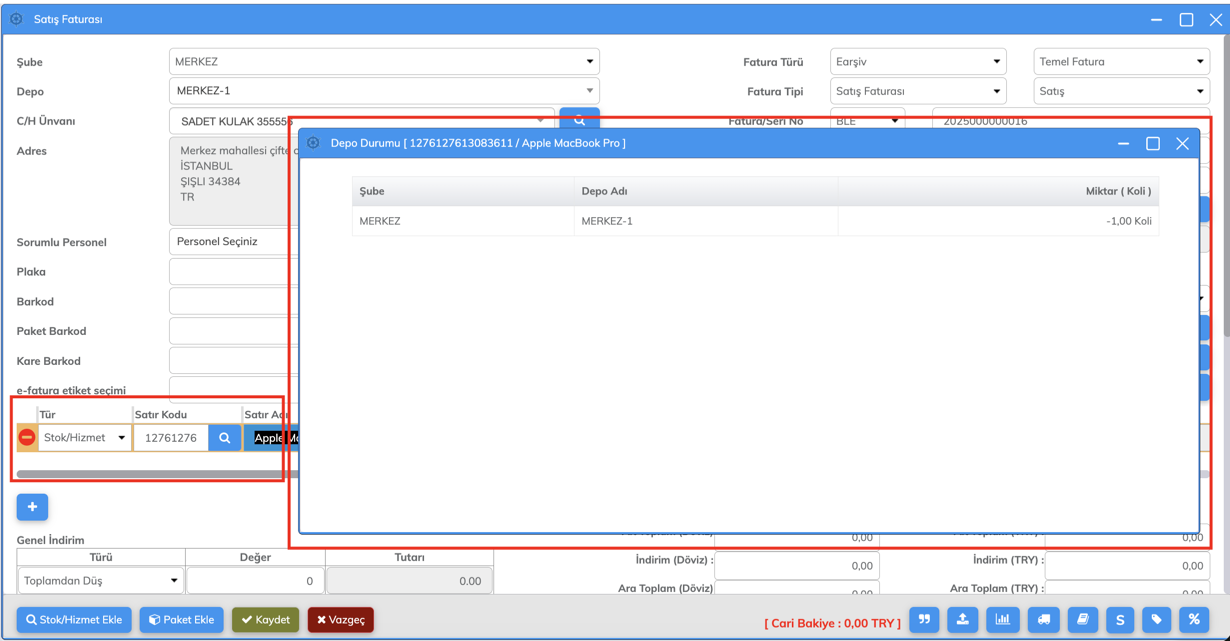Click the upload icon in bottom toolbar
This screenshot has height=641, width=1230.
click(x=963, y=620)
